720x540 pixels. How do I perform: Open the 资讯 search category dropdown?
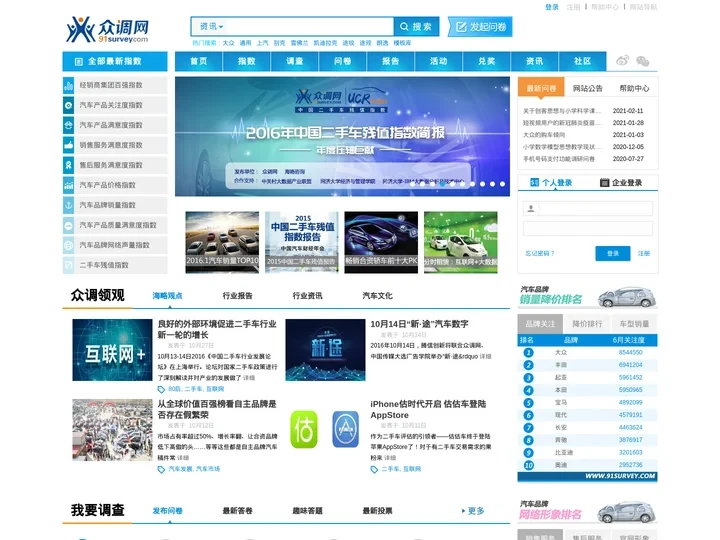click(x=211, y=27)
